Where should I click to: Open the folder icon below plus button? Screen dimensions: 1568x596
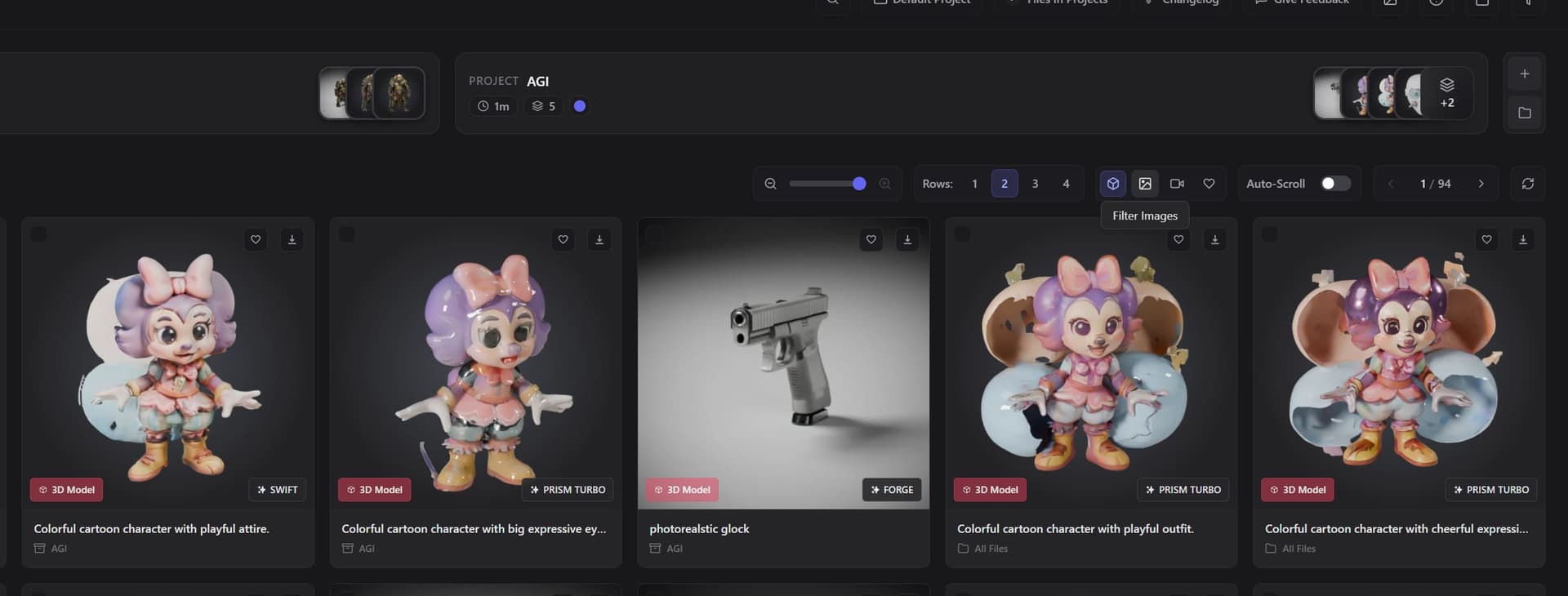[1524, 113]
